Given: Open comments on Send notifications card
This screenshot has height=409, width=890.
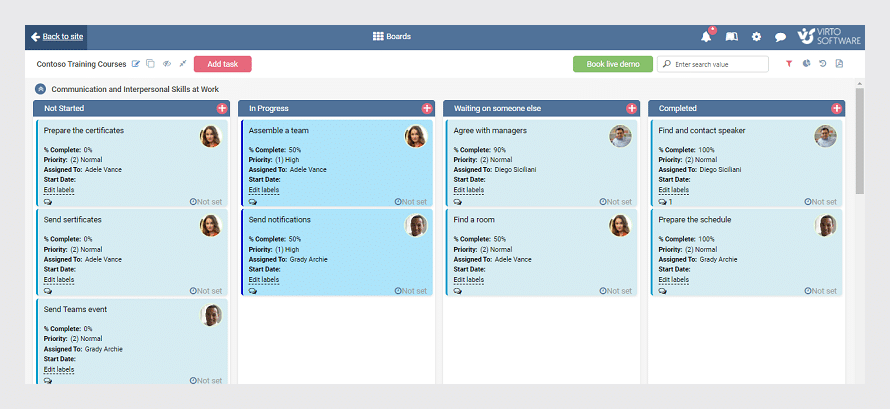Looking at the screenshot, I should [x=253, y=291].
